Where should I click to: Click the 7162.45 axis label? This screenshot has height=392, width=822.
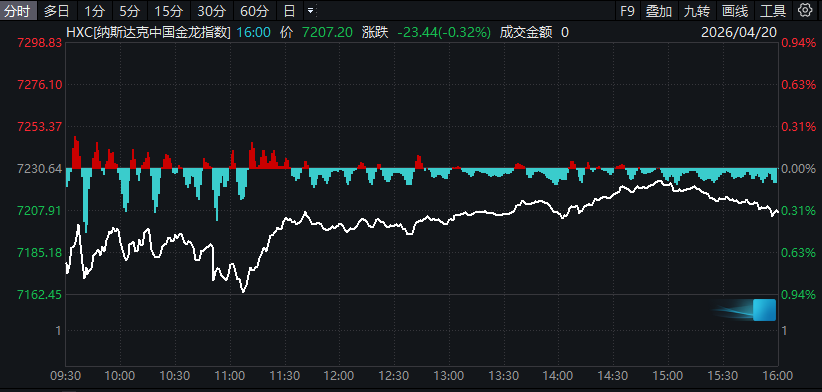40,295
